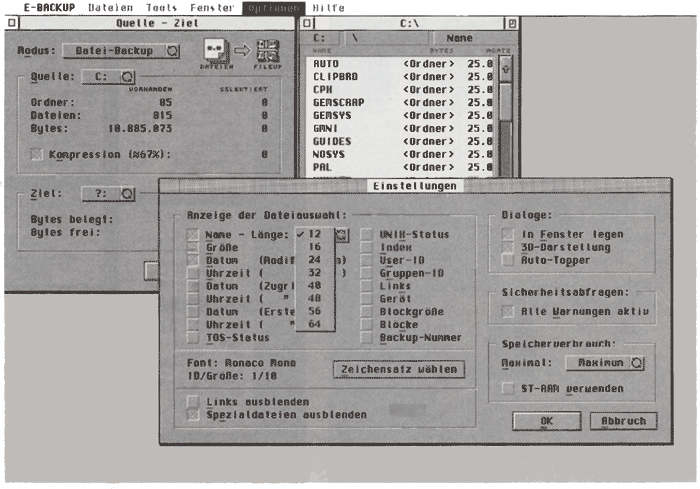Click the fuller box of C:\ window

click(x=511, y=21)
